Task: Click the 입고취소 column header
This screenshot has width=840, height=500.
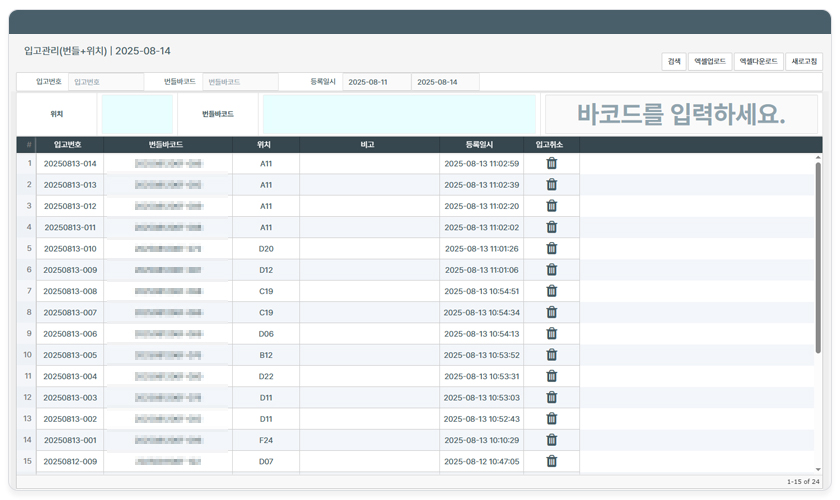Action: (550, 145)
